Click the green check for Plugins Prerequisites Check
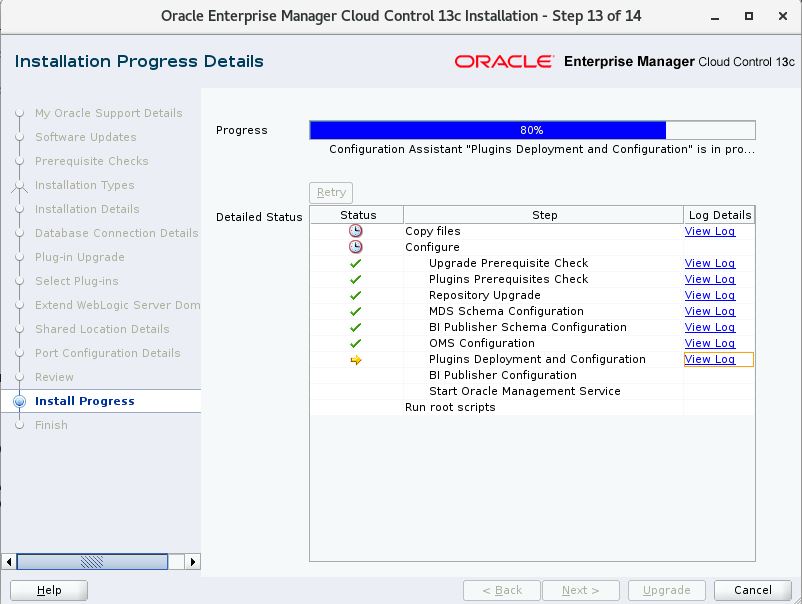Viewport: 802px width, 604px height. click(x=355, y=279)
